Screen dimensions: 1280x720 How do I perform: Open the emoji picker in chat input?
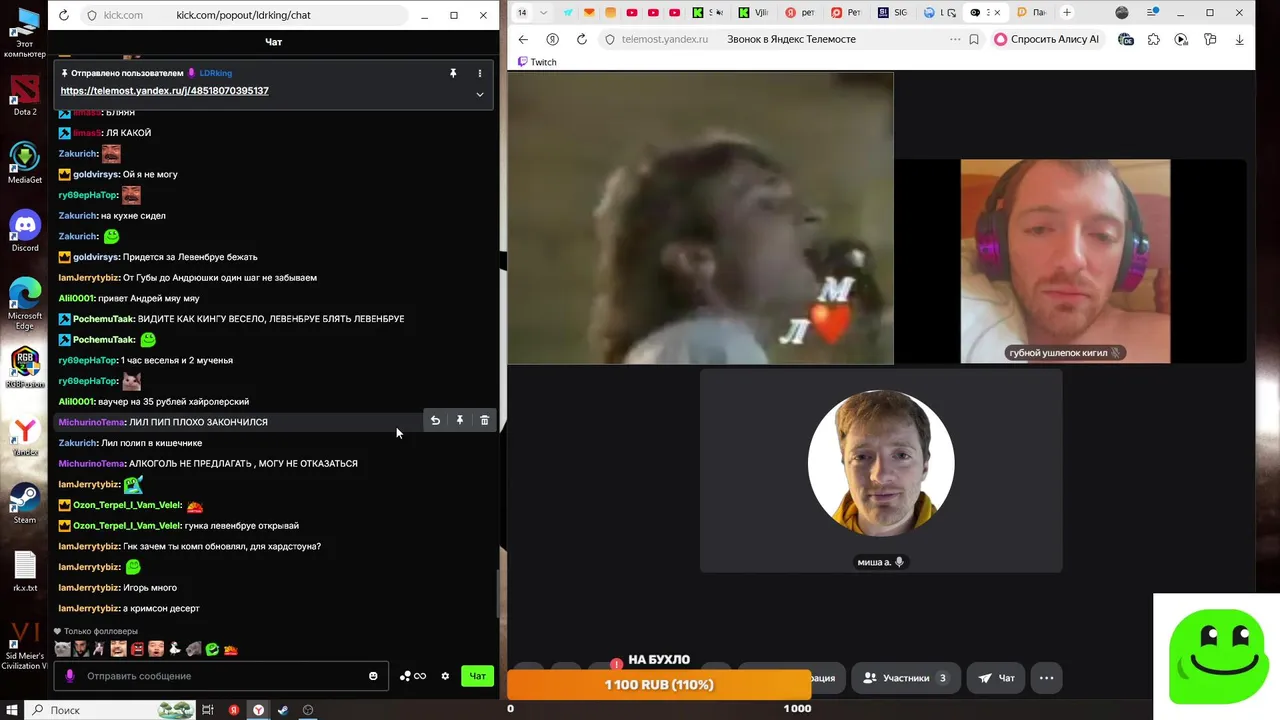click(373, 676)
